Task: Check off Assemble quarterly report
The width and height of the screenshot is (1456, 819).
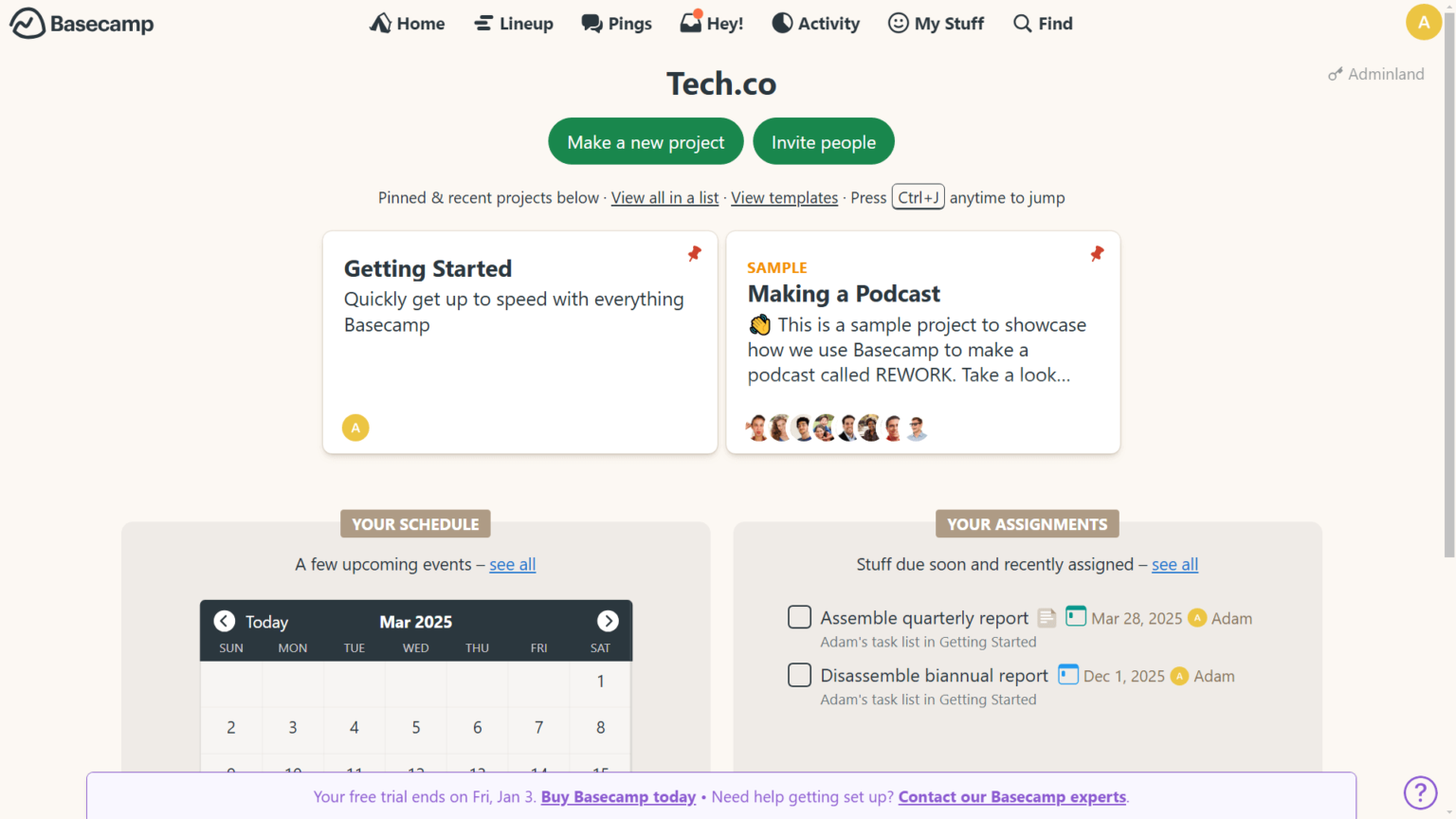Action: [799, 617]
